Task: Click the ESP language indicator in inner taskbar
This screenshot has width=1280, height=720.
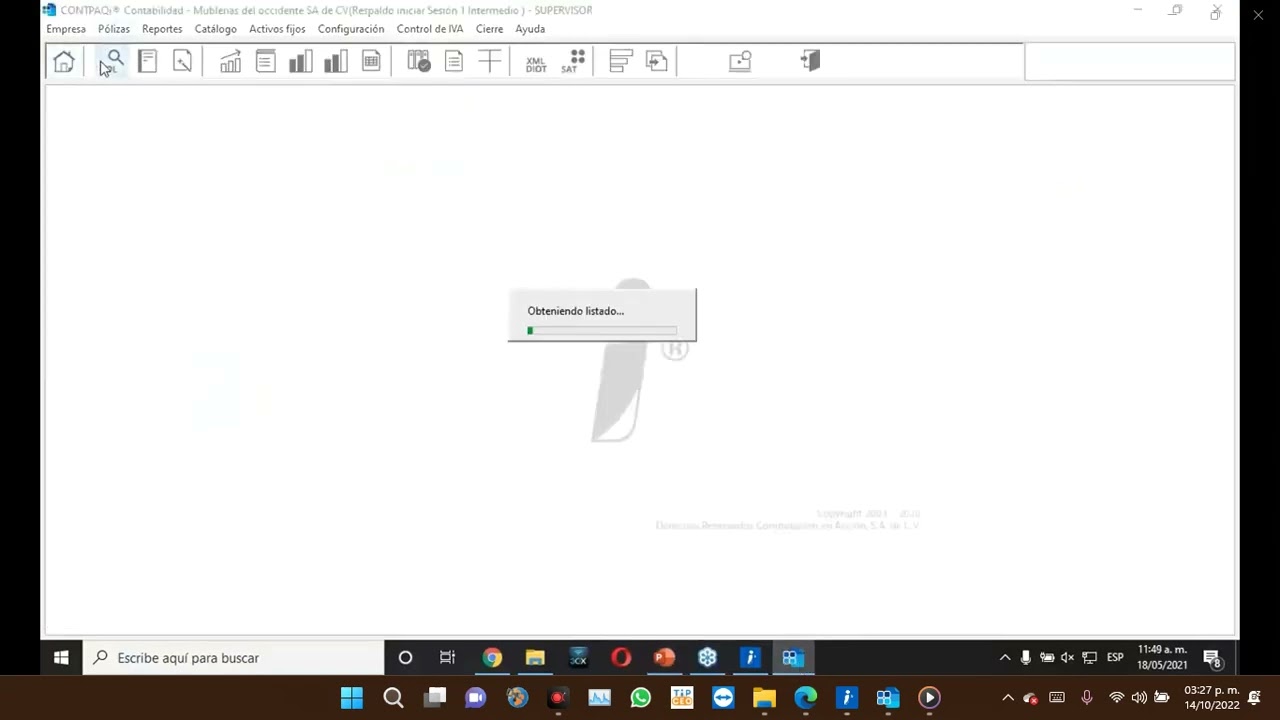Action: tap(1115, 658)
